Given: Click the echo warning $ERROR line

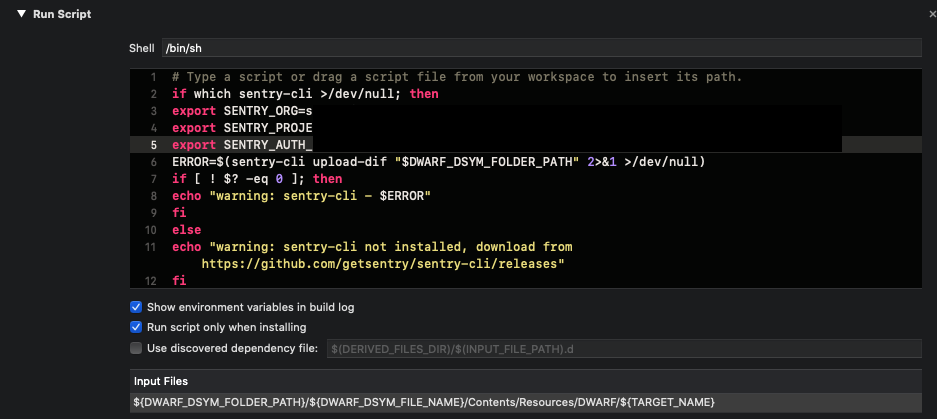Looking at the screenshot, I should click(301, 195).
